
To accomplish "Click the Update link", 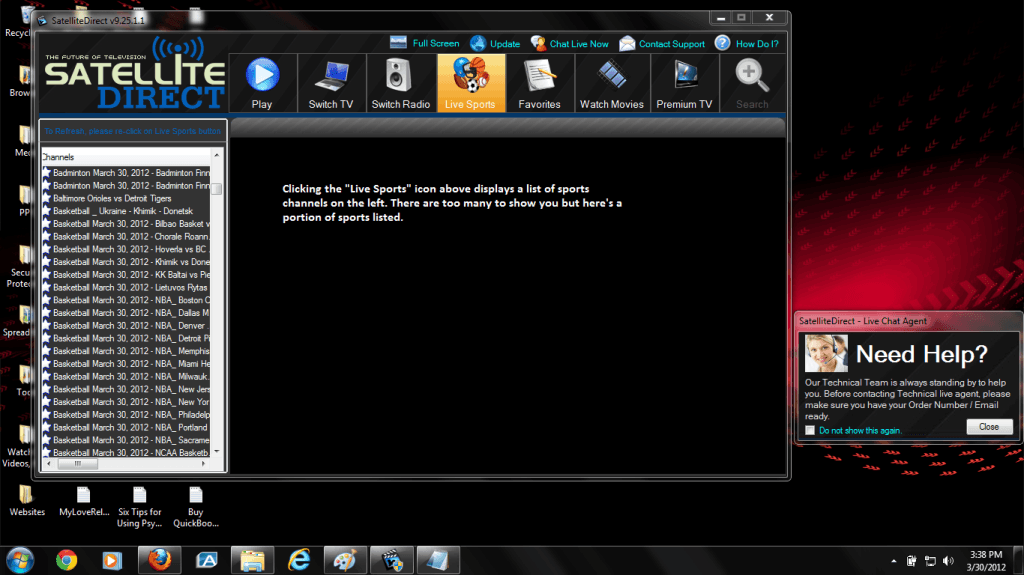I will 495,44.
